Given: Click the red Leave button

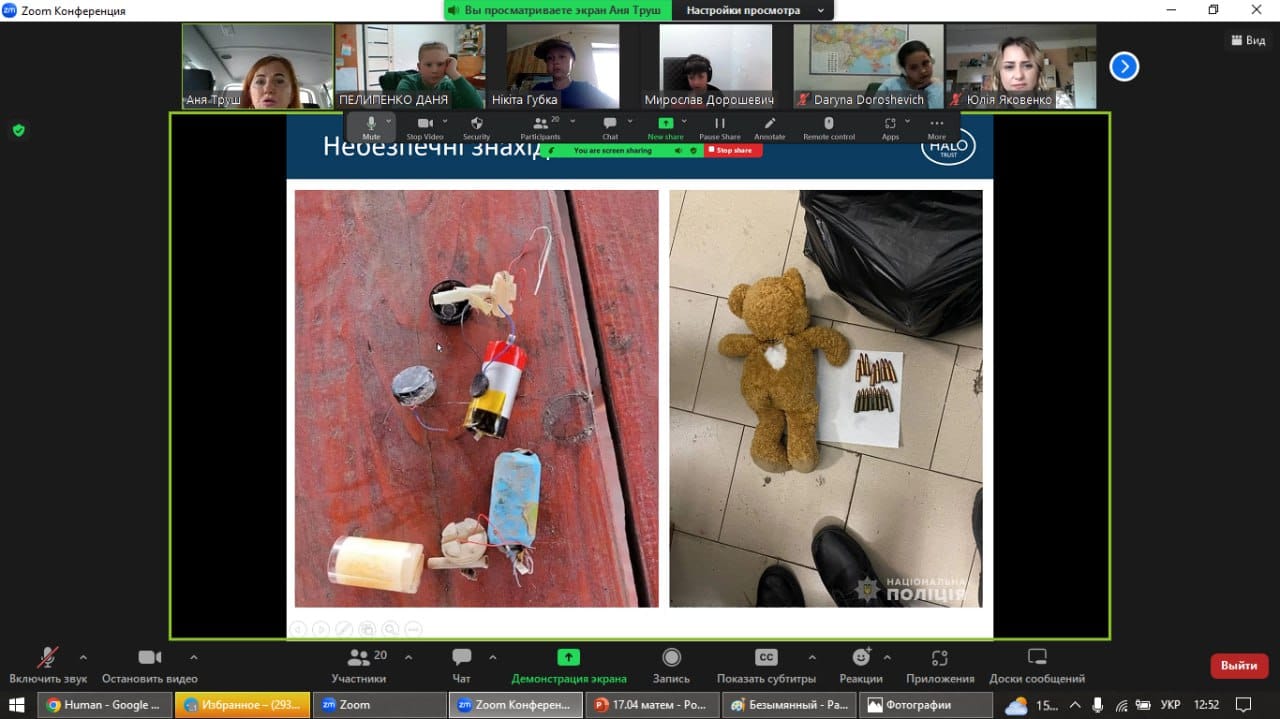Looking at the screenshot, I should pyautogui.click(x=1238, y=666).
